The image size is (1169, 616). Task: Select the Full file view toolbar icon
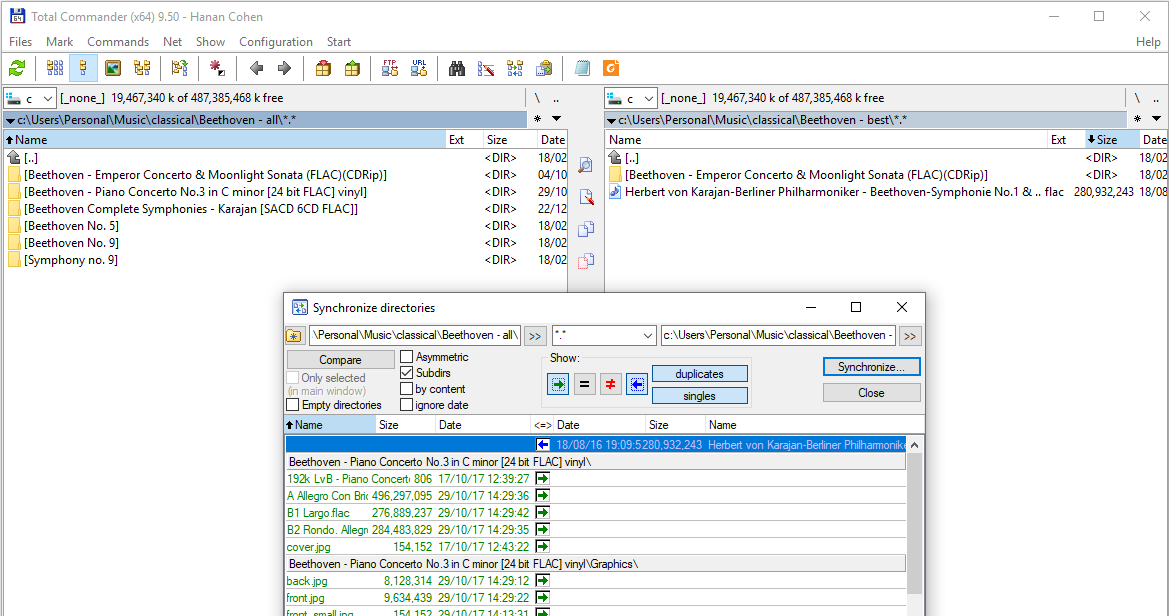(84, 69)
